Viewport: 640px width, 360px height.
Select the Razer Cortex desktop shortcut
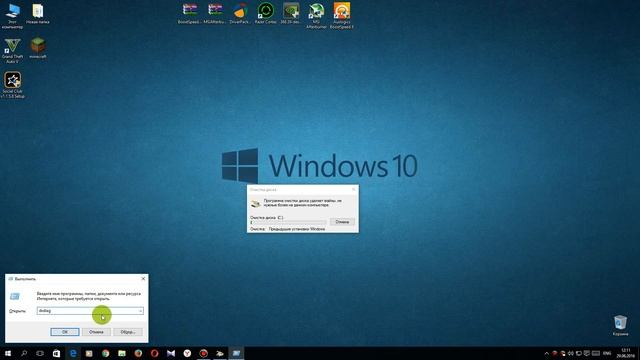265,13
